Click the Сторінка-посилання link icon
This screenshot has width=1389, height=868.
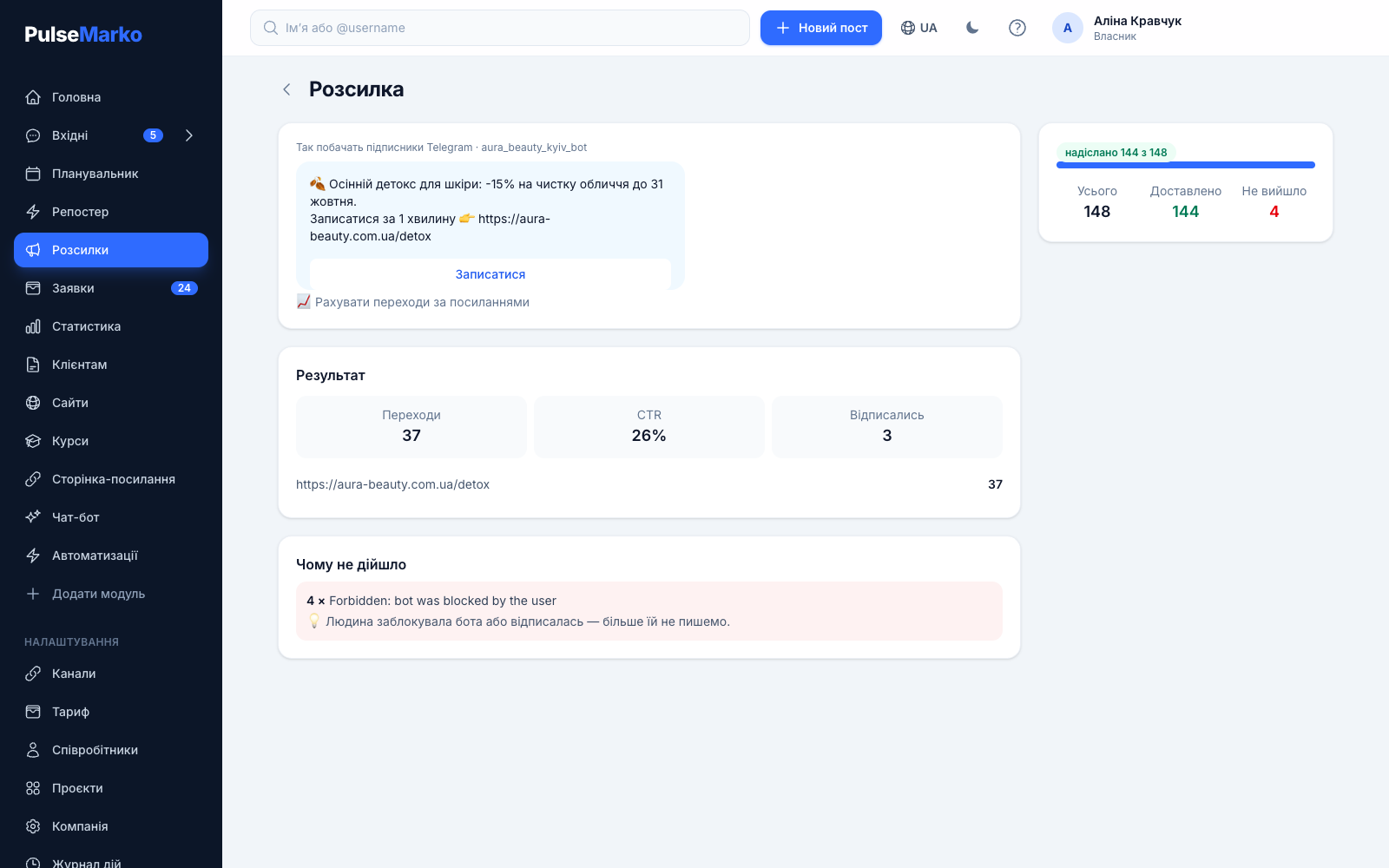click(33, 479)
